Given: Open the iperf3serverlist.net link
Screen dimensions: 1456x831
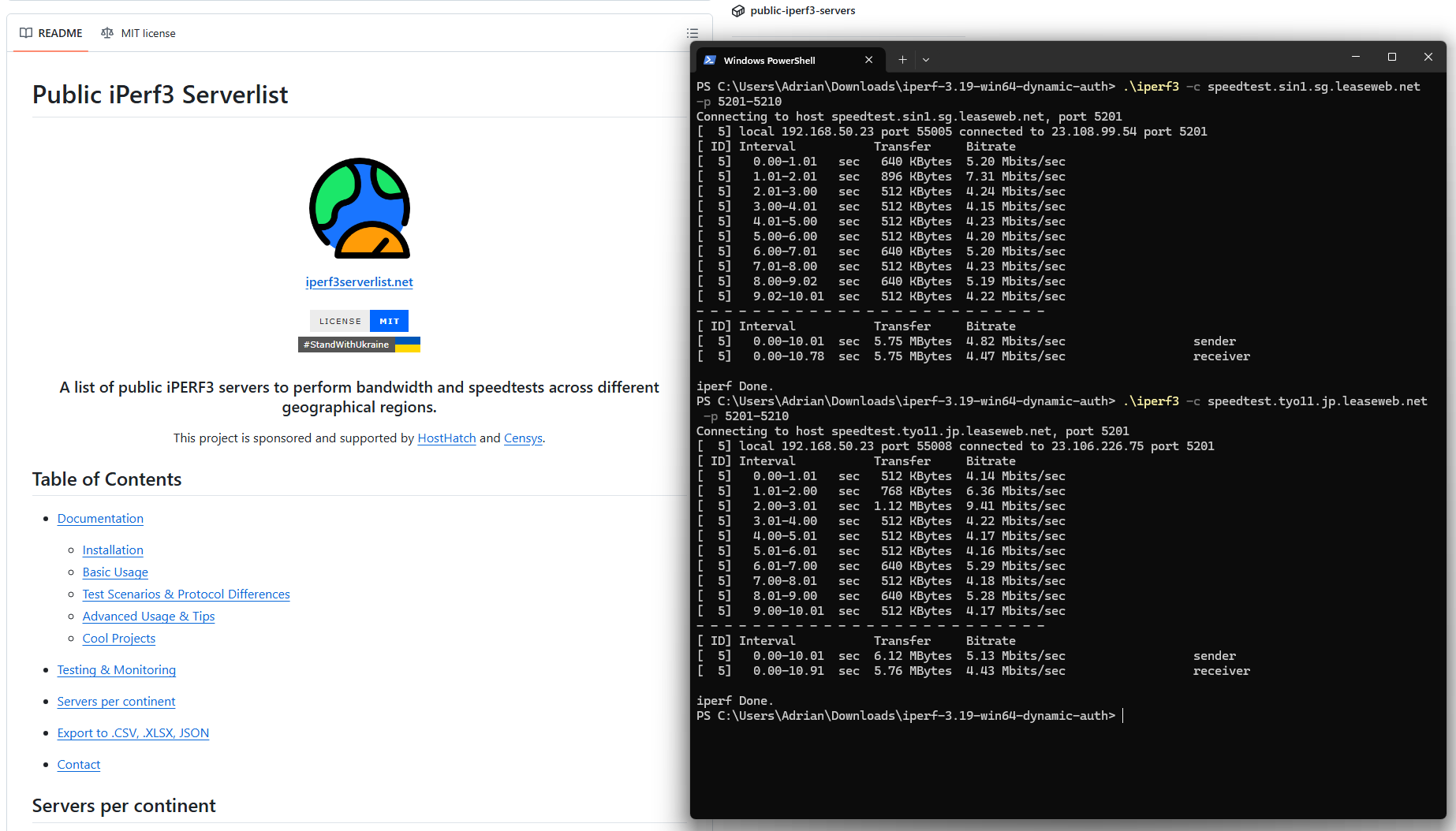Looking at the screenshot, I should click(x=359, y=282).
